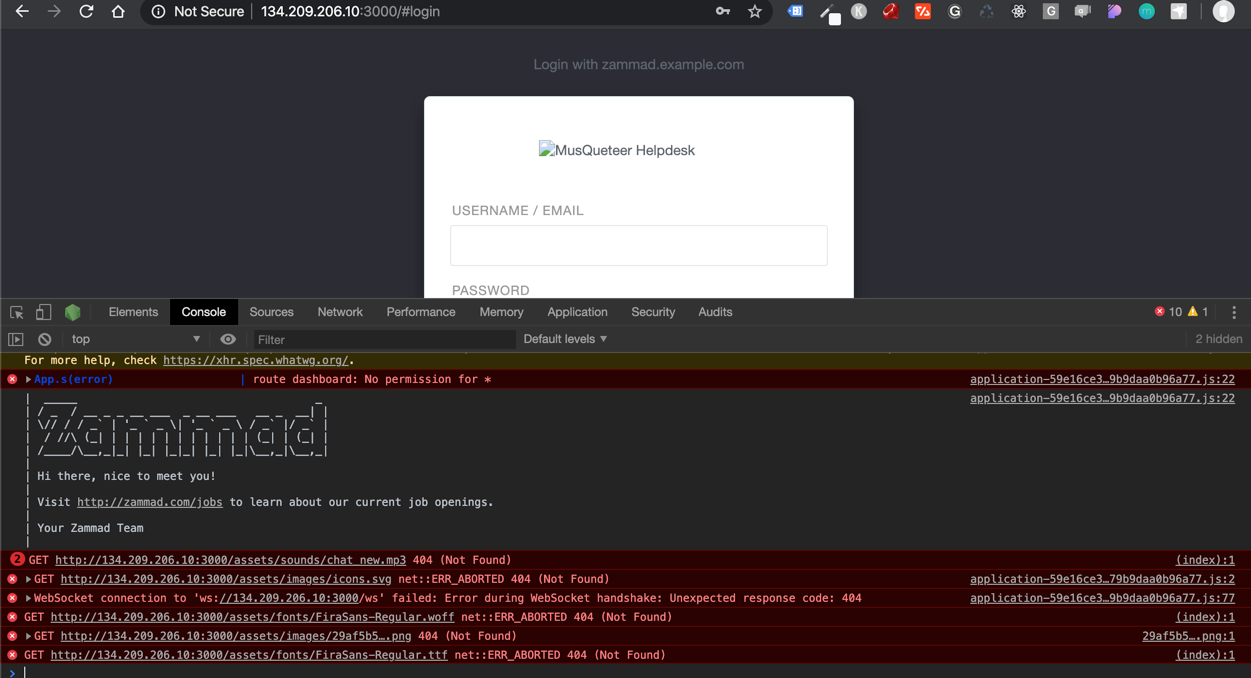Switch to the Elements tab
This screenshot has height=678, width=1251.
point(133,312)
